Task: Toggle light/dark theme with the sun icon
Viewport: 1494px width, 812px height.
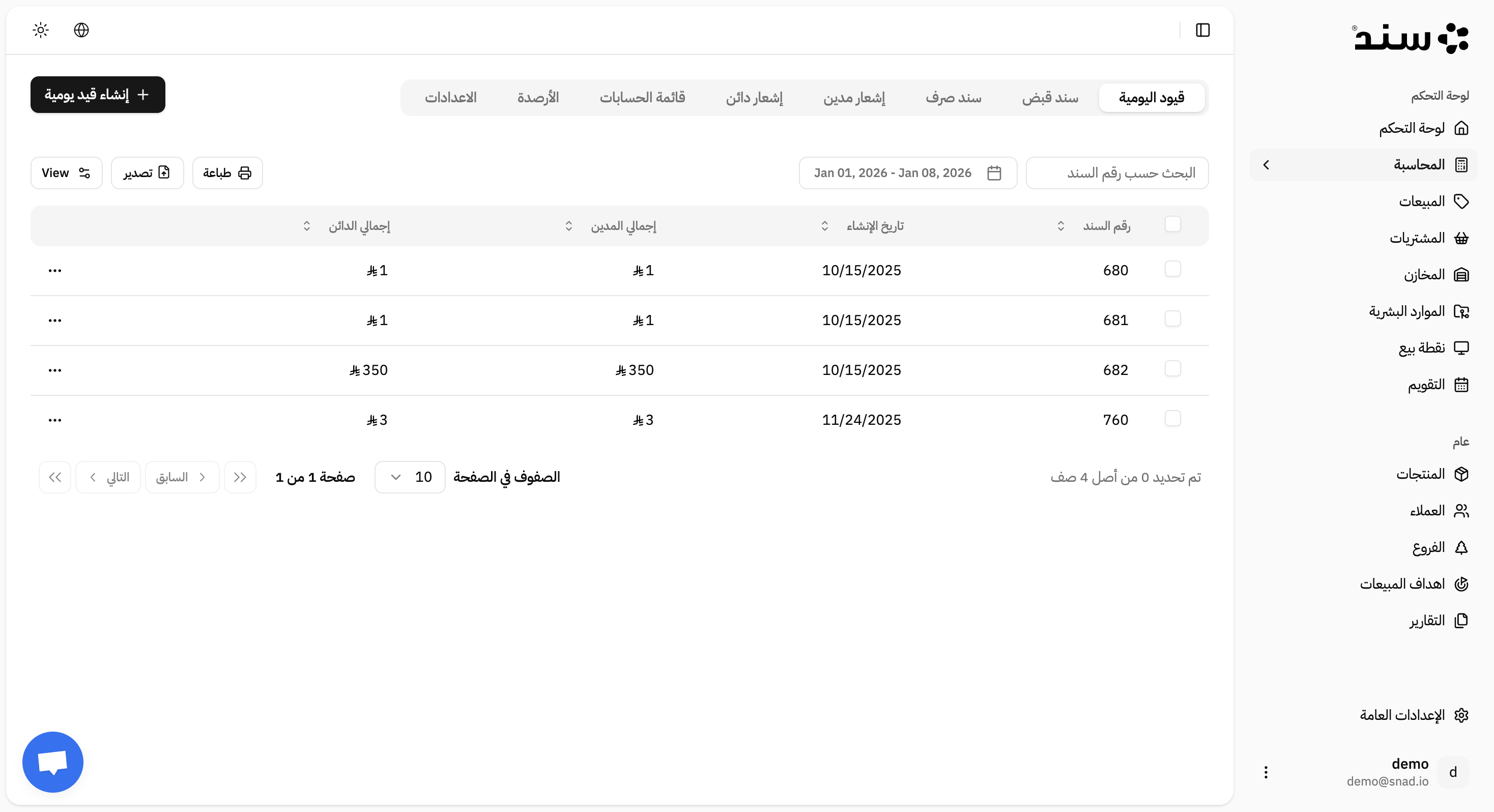Action: [40, 30]
